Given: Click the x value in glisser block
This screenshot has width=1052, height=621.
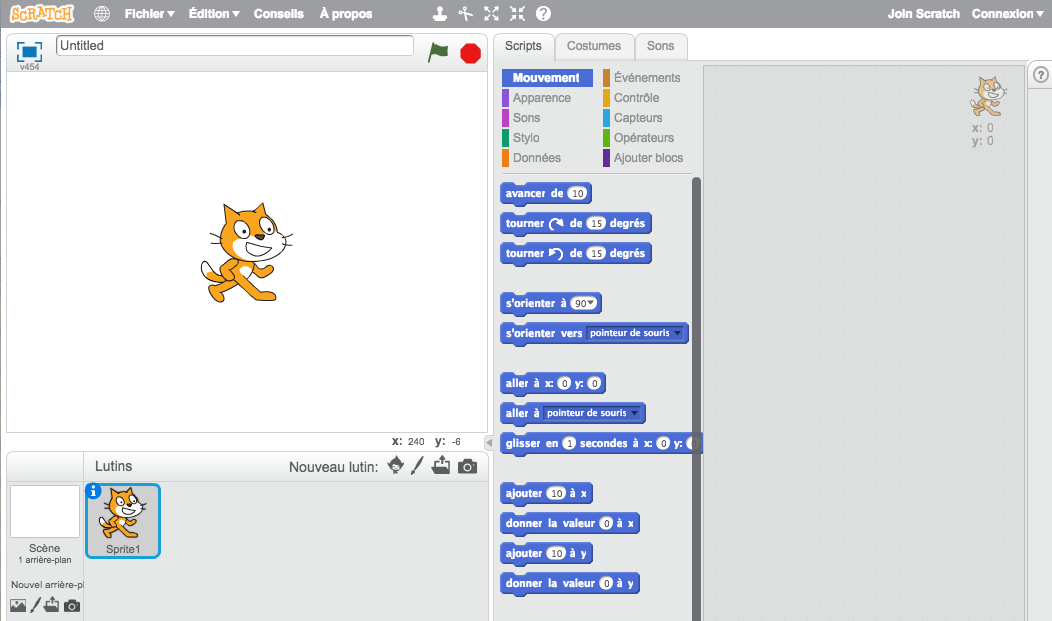Looking at the screenshot, I should (x=664, y=443).
